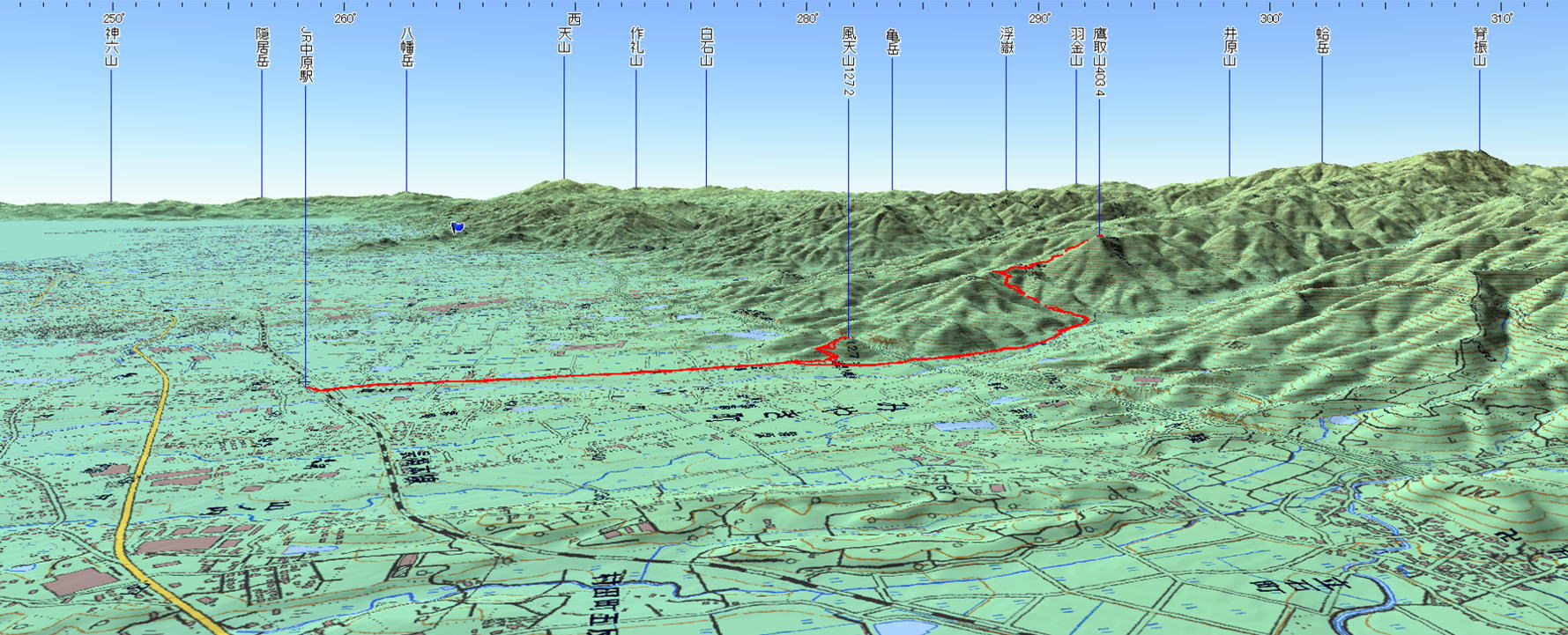Click the blue flag marker on the map
Image resolution: width=1568 pixels, height=635 pixels.
pyautogui.click(x=457, y=227)
